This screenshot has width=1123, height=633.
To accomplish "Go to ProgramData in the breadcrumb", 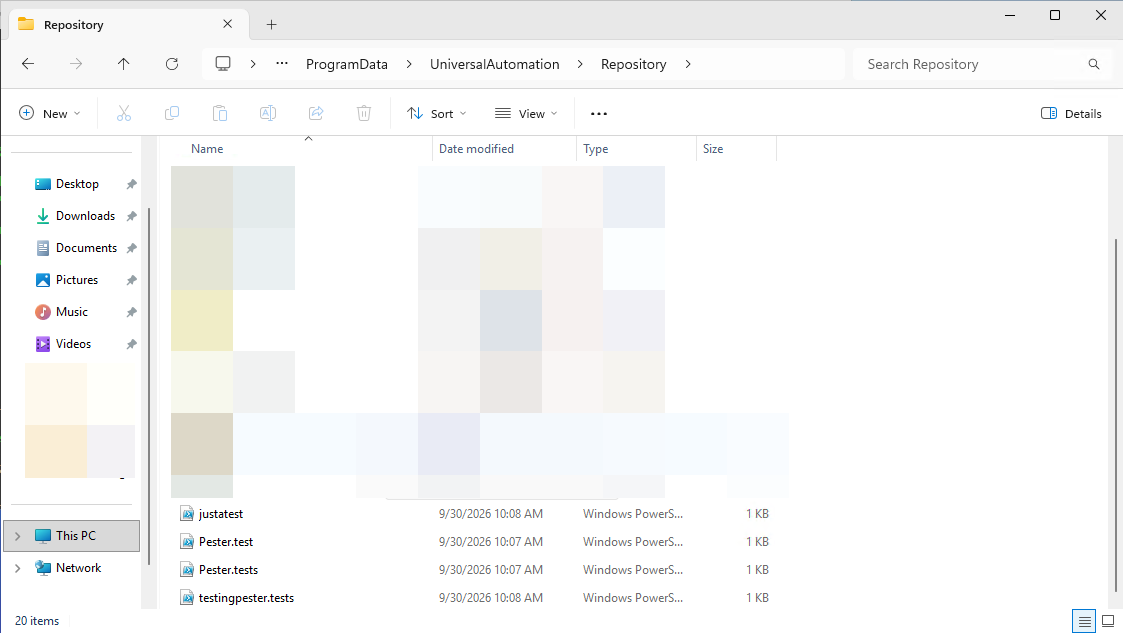I will tap(347, 64).
